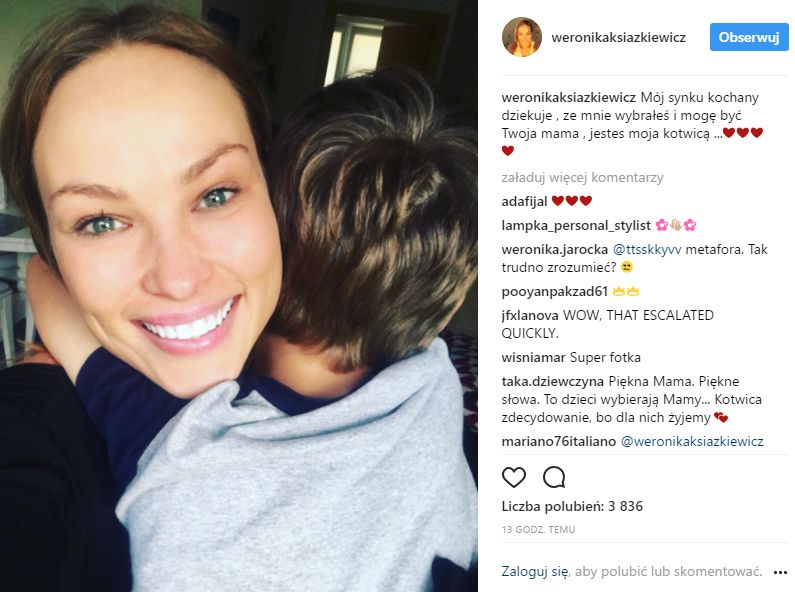Open the @weronikaksiazkiewicz mention in last comment
Image resolution: width=795 pixels, height=592 pixels.
click(692, 441)
